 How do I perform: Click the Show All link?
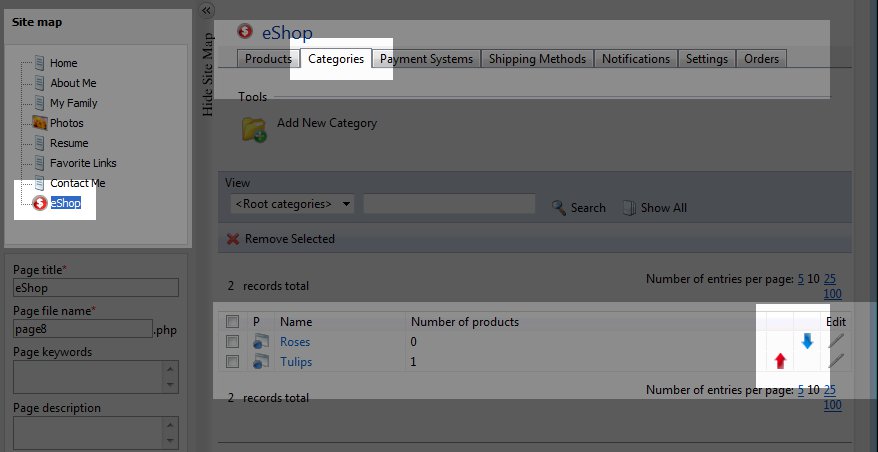coord(663,208)
